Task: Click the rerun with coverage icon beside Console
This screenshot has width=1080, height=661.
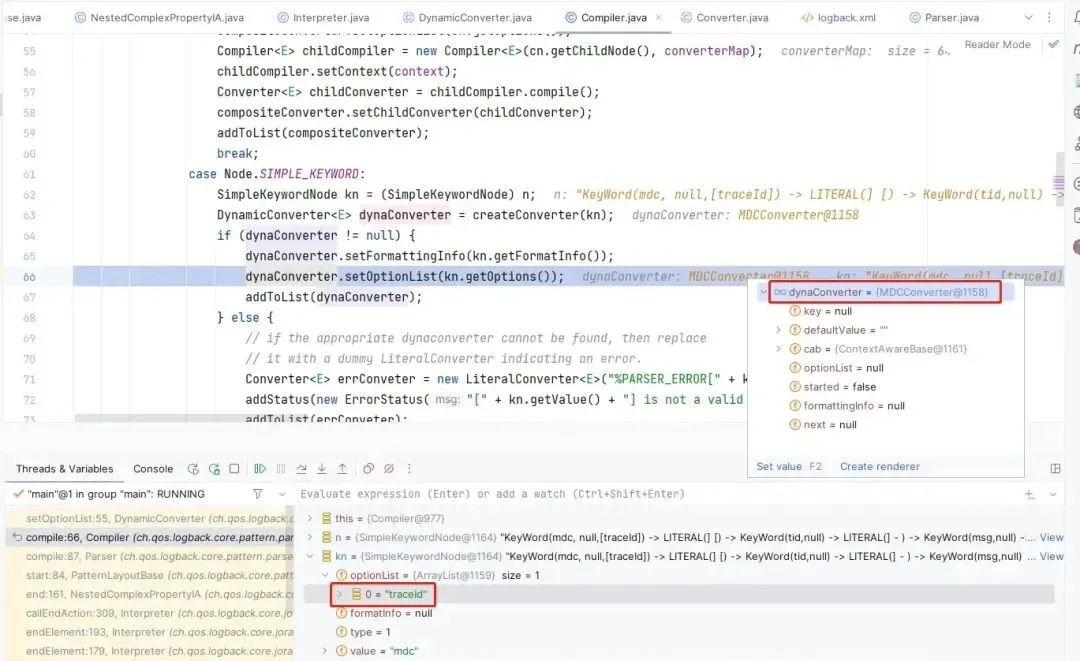Action: pos(214,469)
